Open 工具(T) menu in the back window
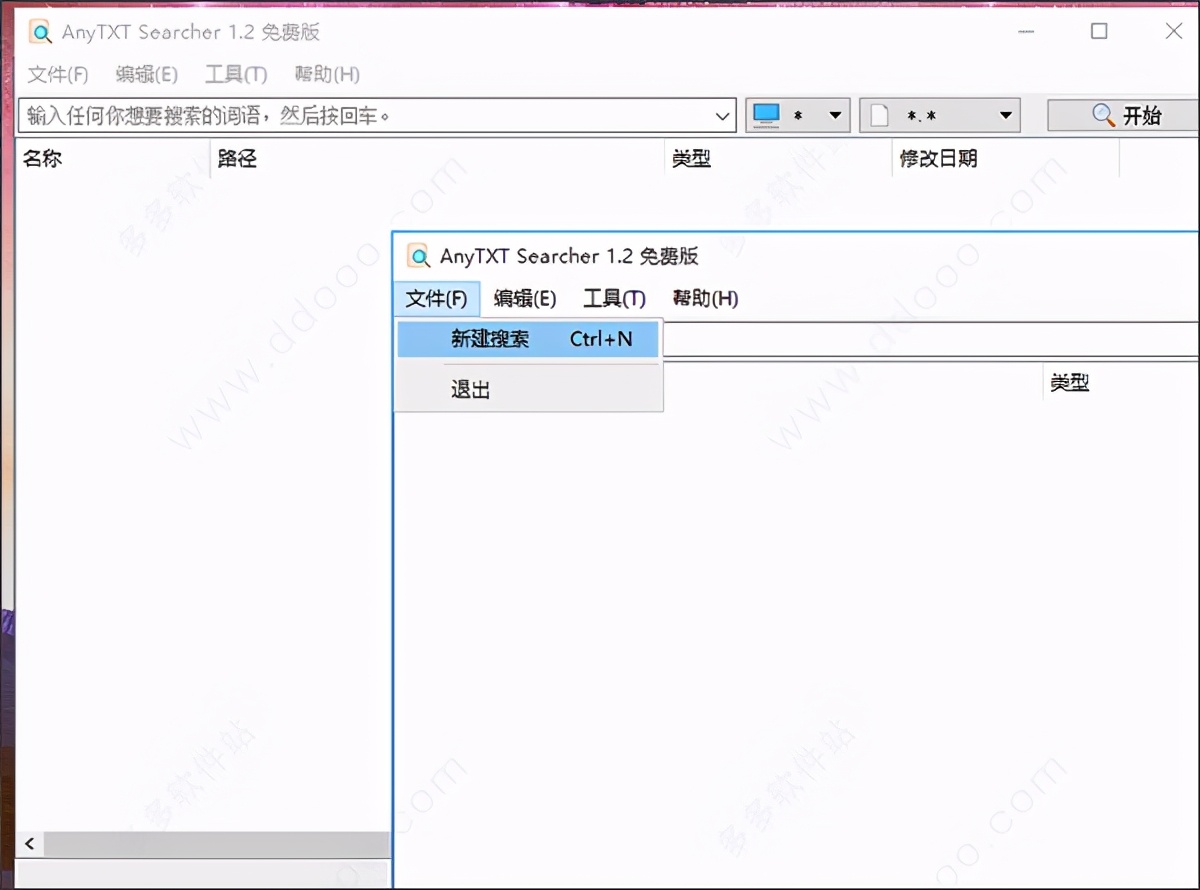Viewport: 1200px width, 890px height. tap(236, 74)
